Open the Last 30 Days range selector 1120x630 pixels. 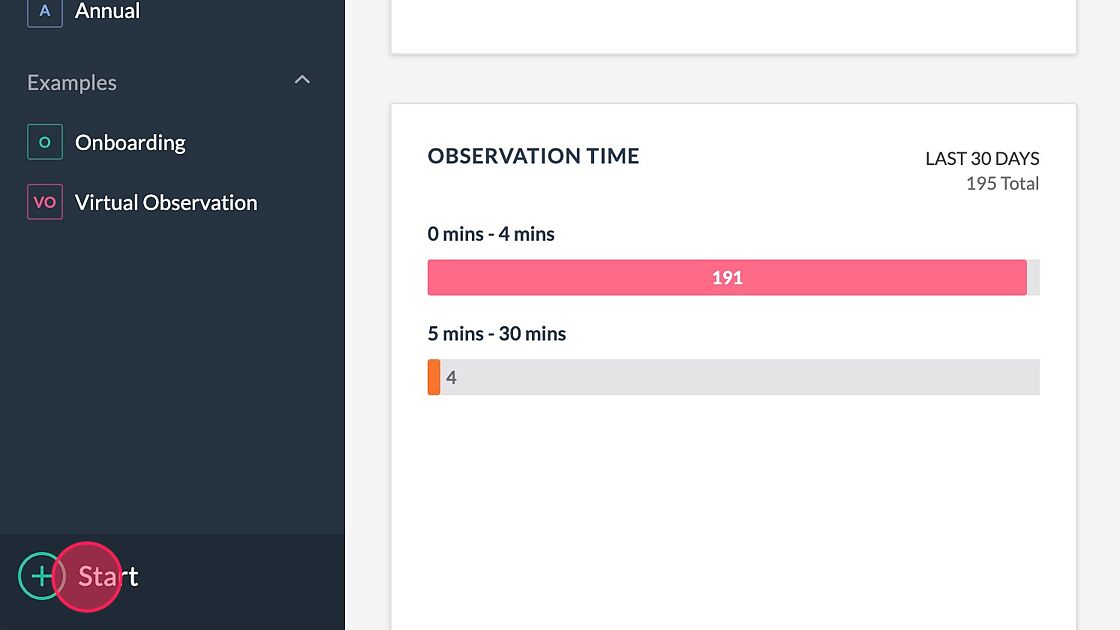point(981,158)
